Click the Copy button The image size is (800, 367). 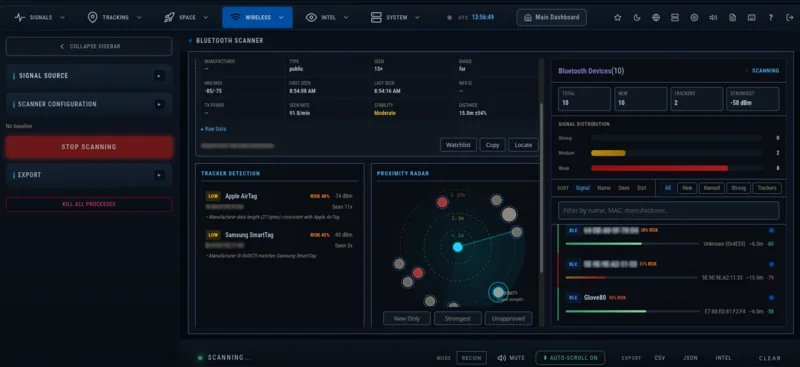point(492,145)
